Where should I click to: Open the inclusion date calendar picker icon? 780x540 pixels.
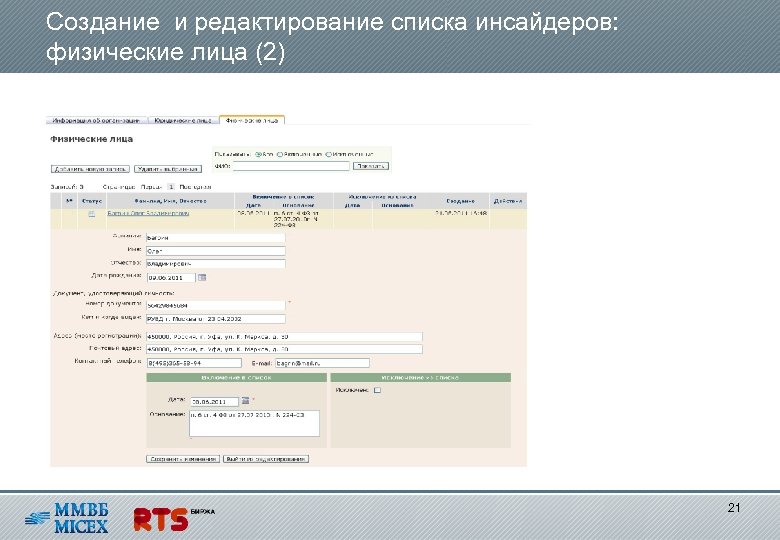(x=245, y=400)
